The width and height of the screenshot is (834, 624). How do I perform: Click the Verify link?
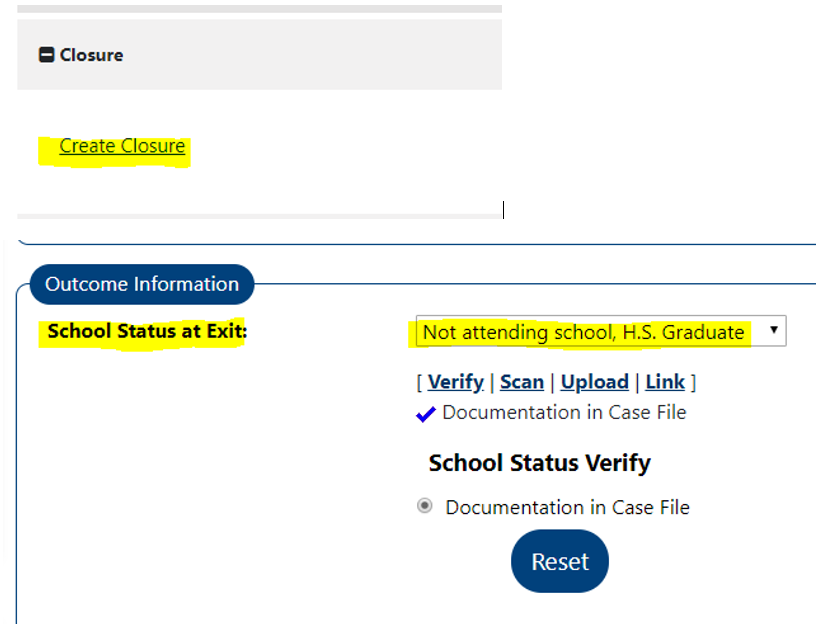pyautogui.click(x=455, y=382)
